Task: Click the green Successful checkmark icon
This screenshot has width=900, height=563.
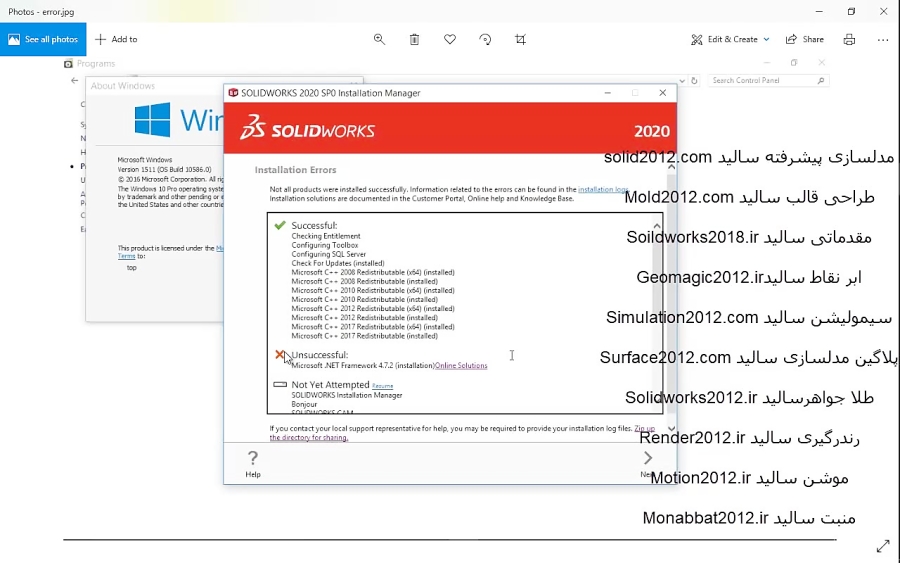Action: 280,225
